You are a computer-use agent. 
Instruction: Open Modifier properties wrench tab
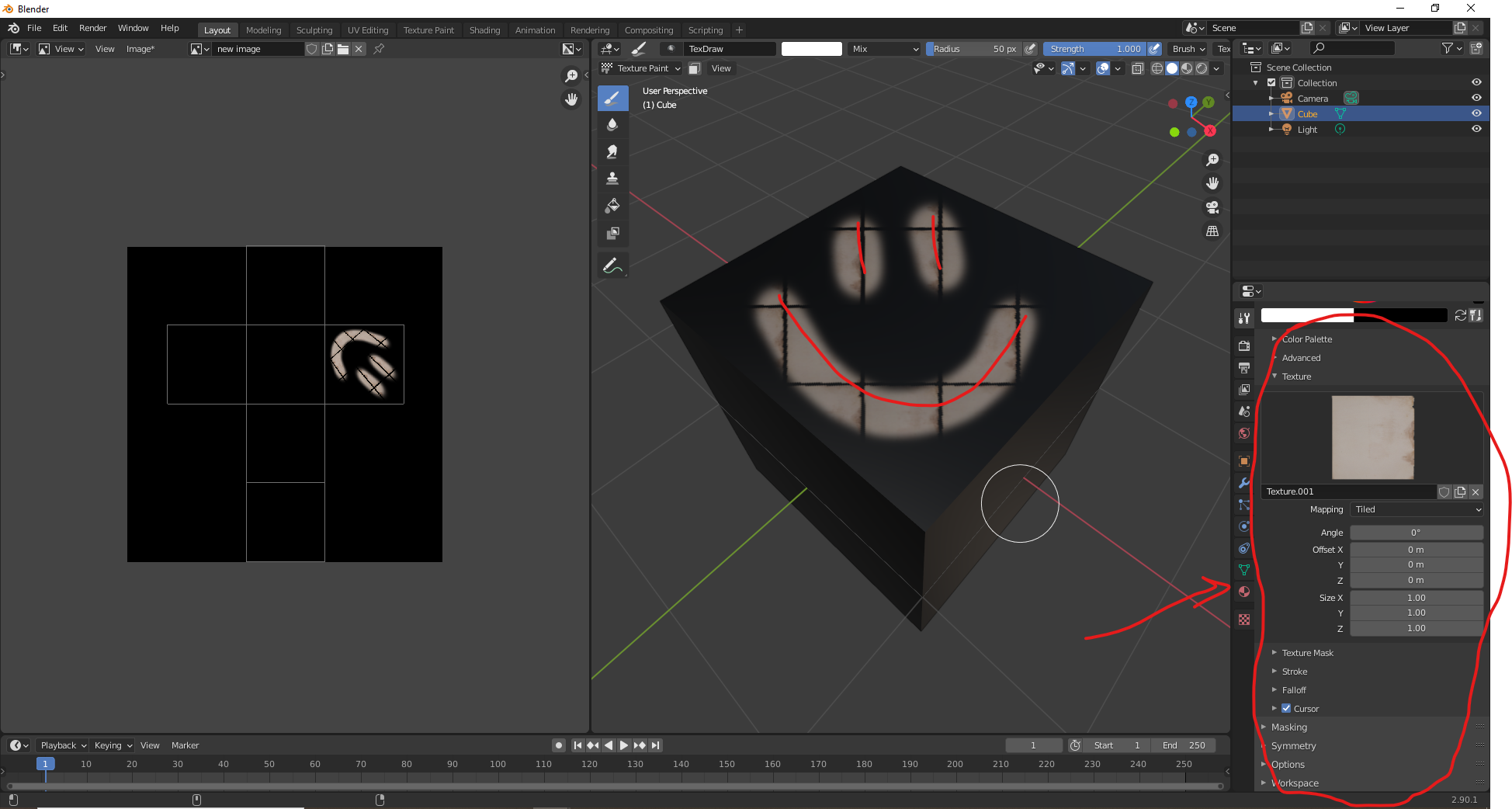pyautogui.click(x=1244, y=483)
